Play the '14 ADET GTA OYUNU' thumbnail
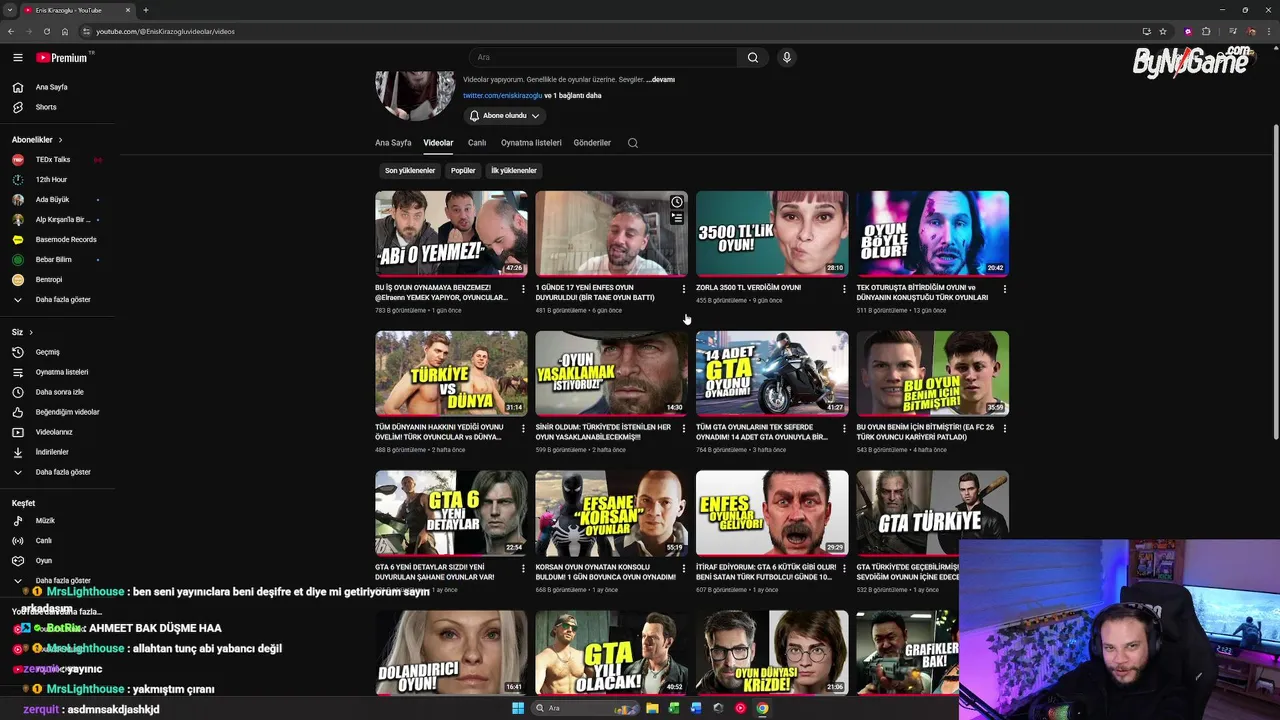Viewport: 1280px width, 720px height. 772,373
